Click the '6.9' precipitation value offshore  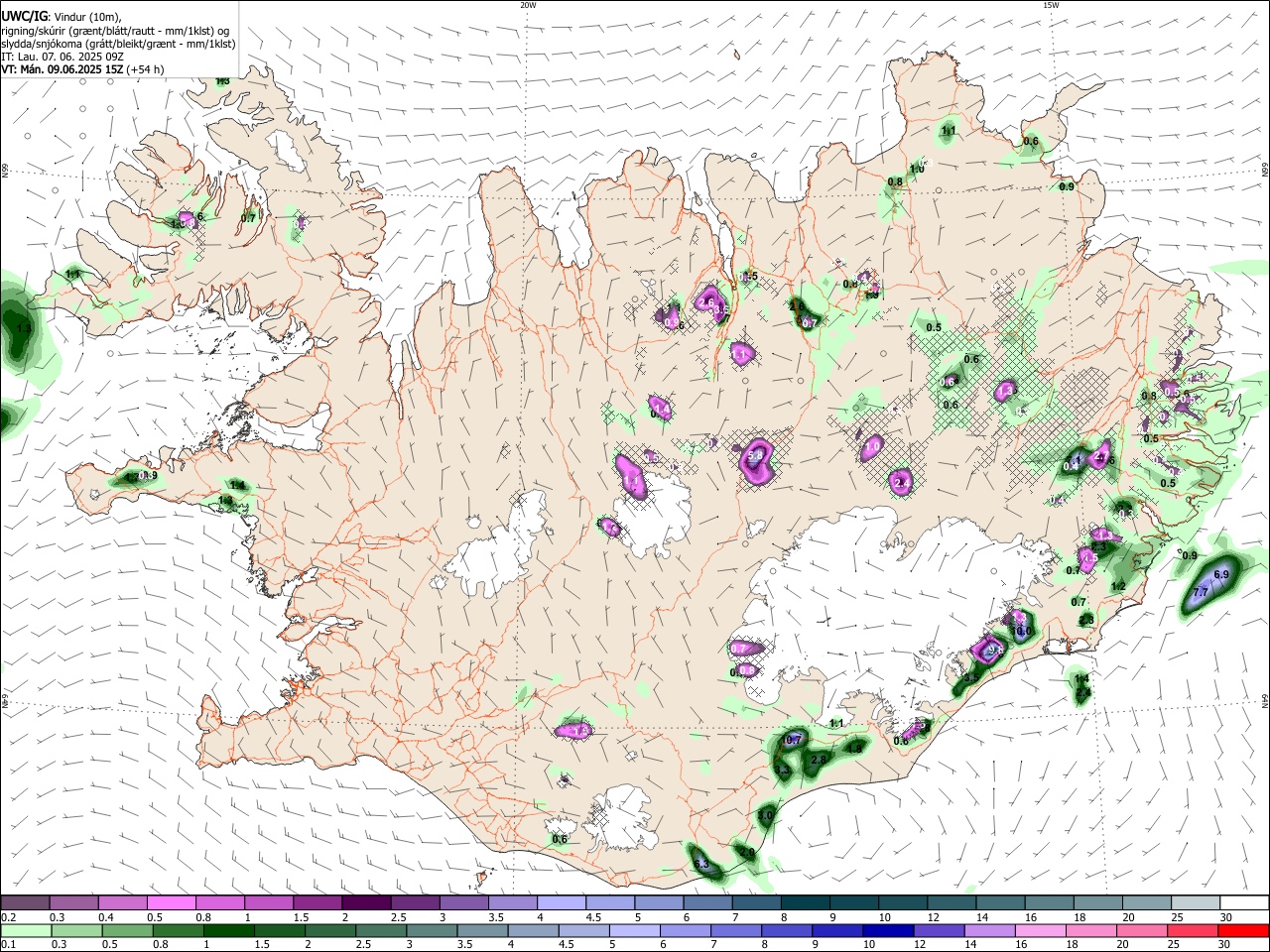click(1221, 574)
